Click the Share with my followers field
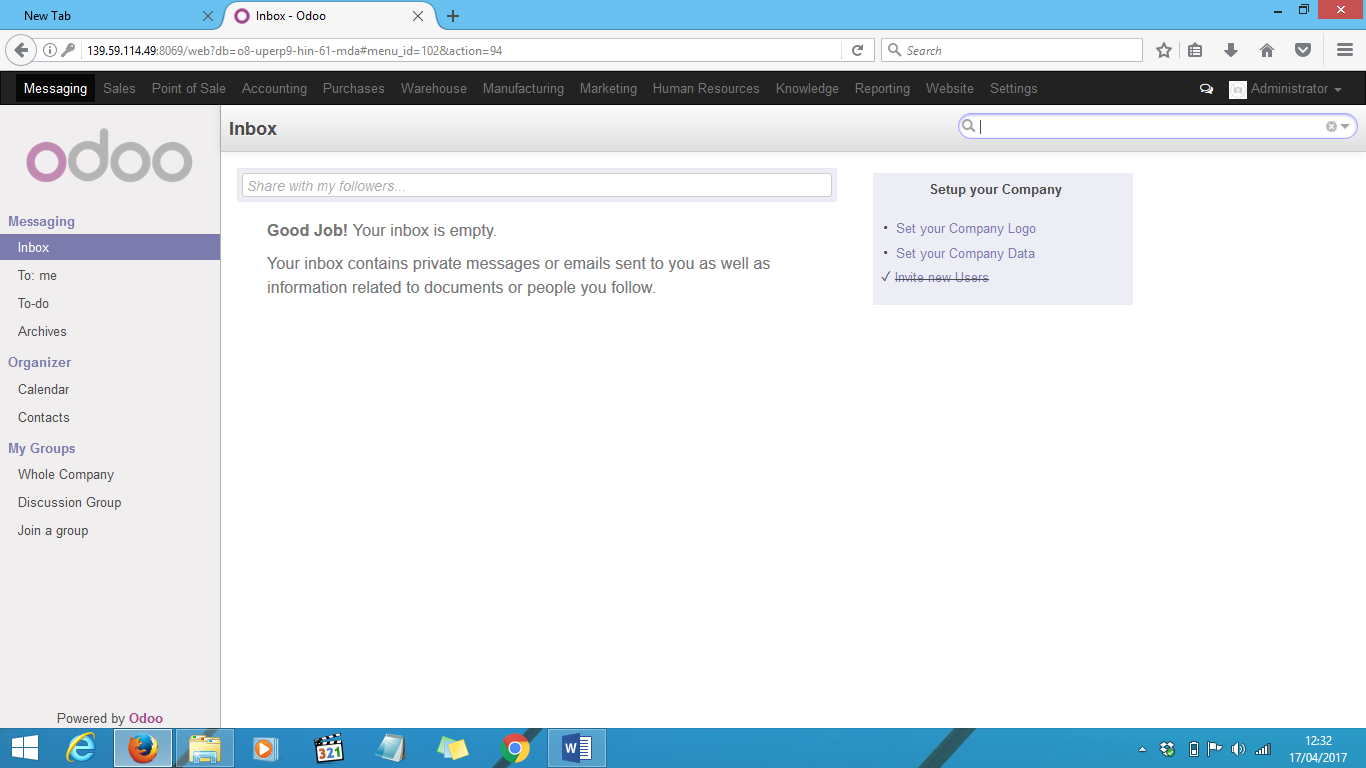The height and width of the screenshot is (768, 1366). tap(537, 185)
